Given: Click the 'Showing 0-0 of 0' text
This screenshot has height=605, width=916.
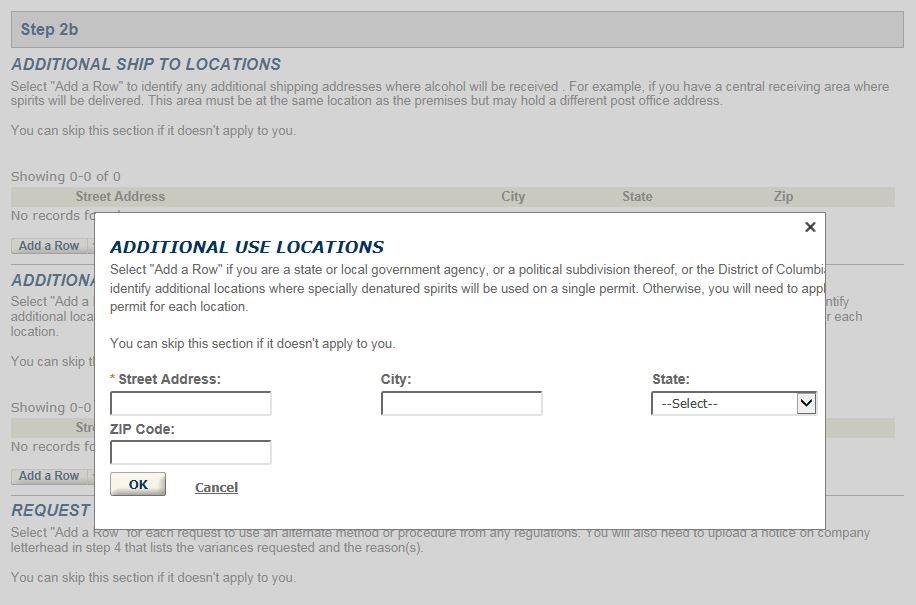Looking at the screenshot, I should pos(65,176).
